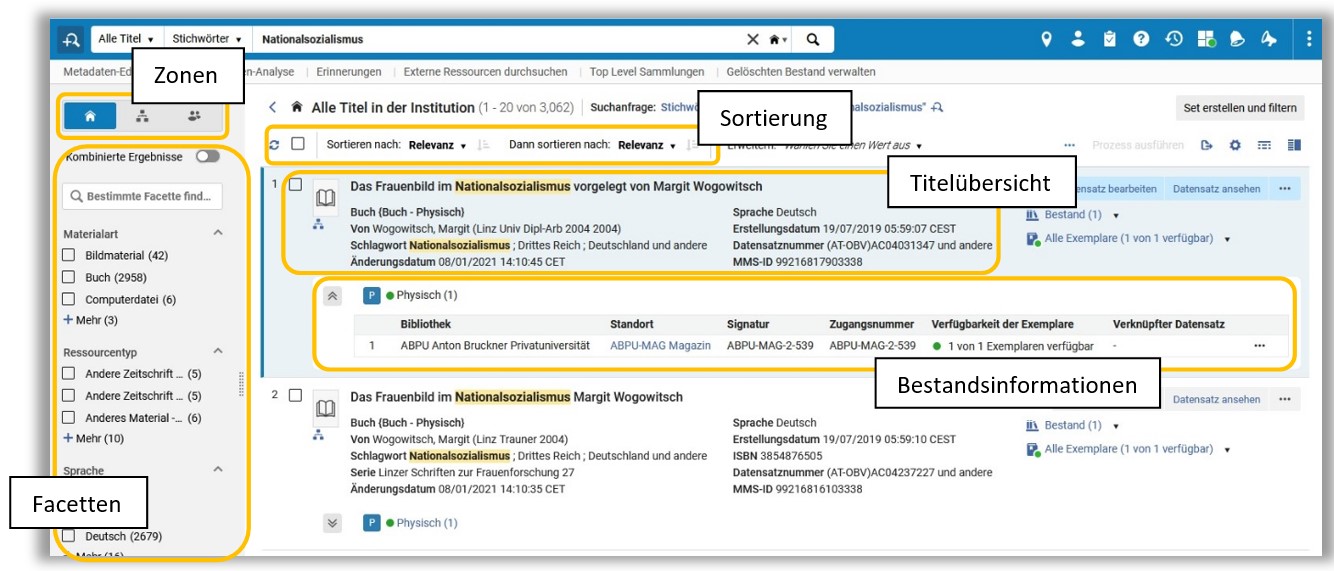Check the checkbox for result 1
Image resolution: width=1334 pixels, height=571 pixels.
(295, 184)
